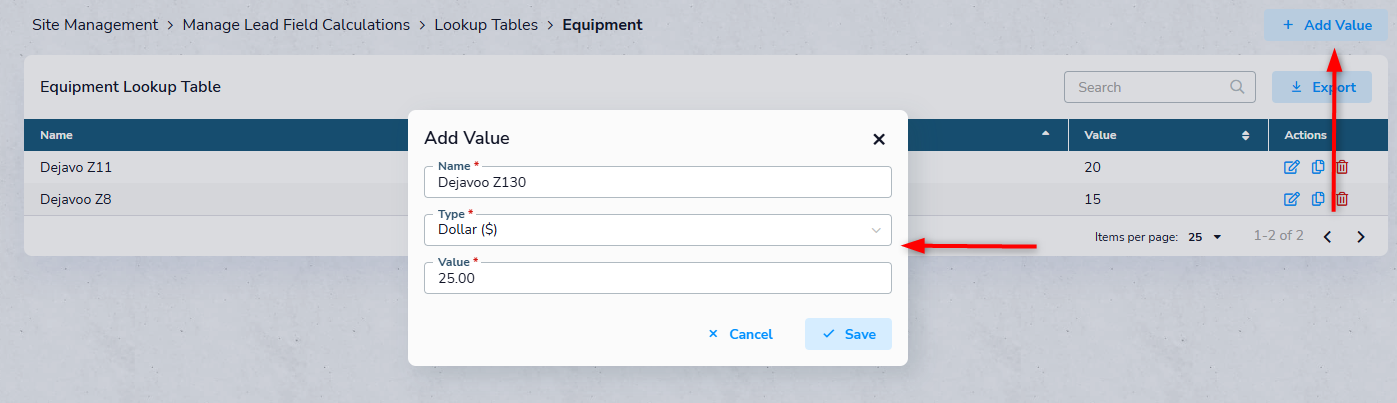Image resolution: width=1397 pixels, height=403 pixels.
Task: Select the Dejavoo Z8 name cell
Action: 76,199
